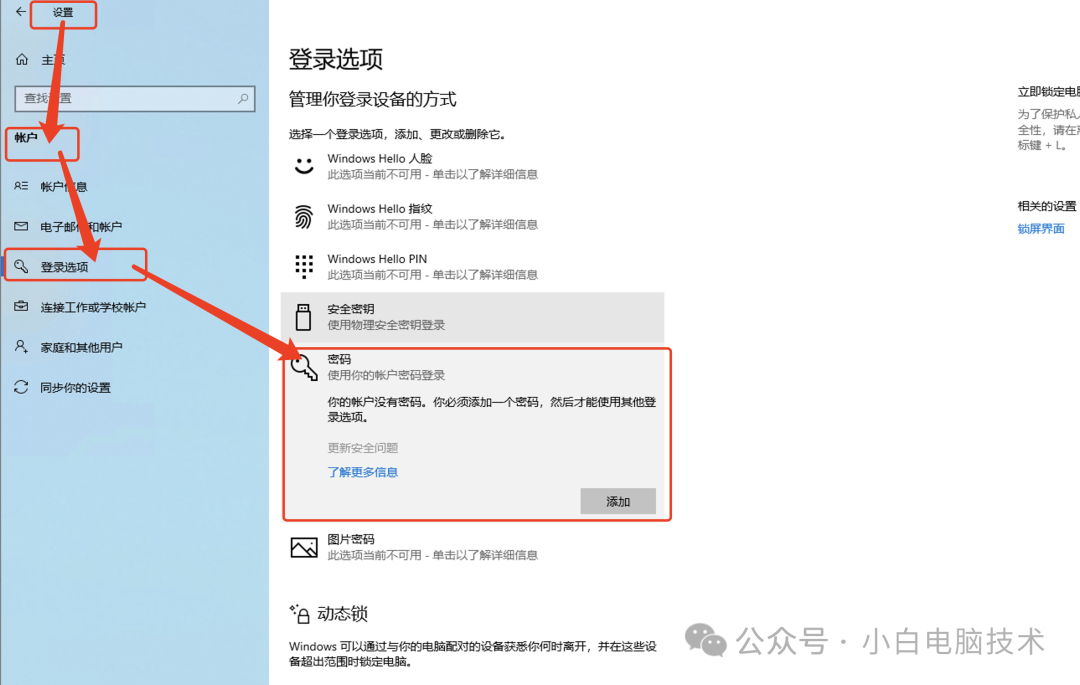The width and height of the screenshot is (1080, 685).
Task: Click the 帐户信息 person icon
Action: pyautogui.click(x=21, y=186)
